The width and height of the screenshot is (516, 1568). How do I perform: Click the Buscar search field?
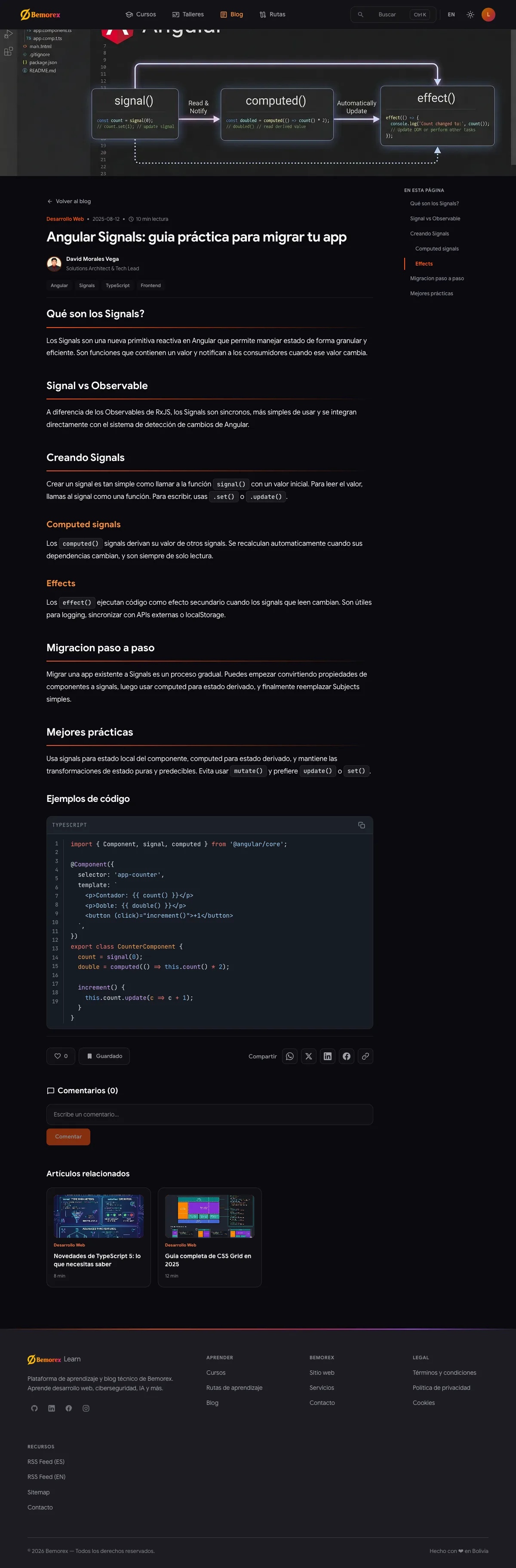pos(393,15)
